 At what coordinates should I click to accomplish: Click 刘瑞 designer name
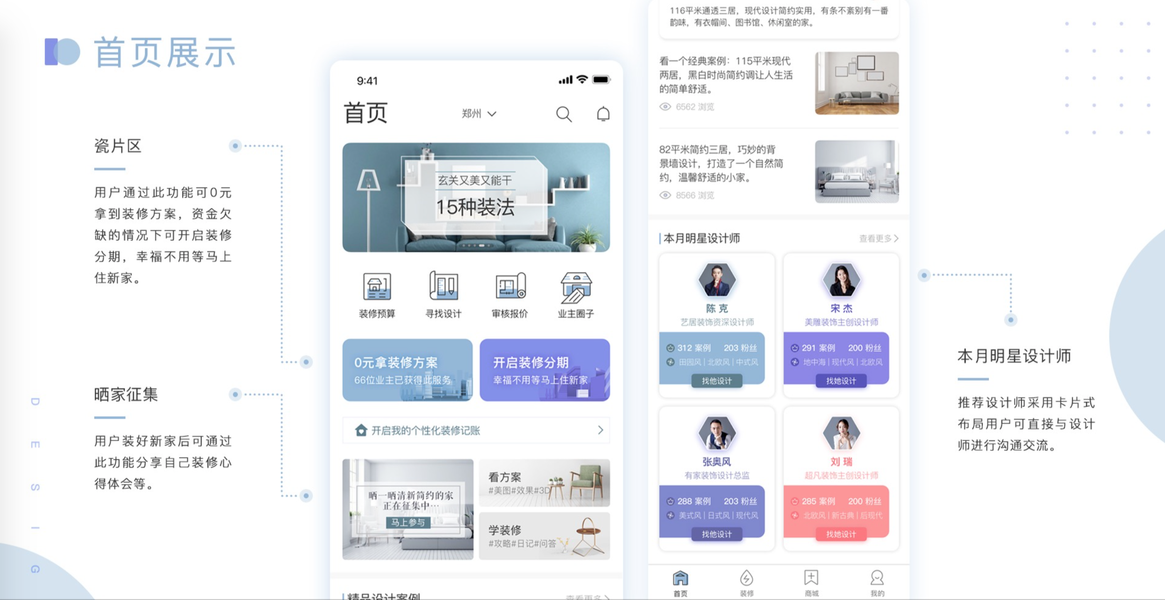pos(841,461)
